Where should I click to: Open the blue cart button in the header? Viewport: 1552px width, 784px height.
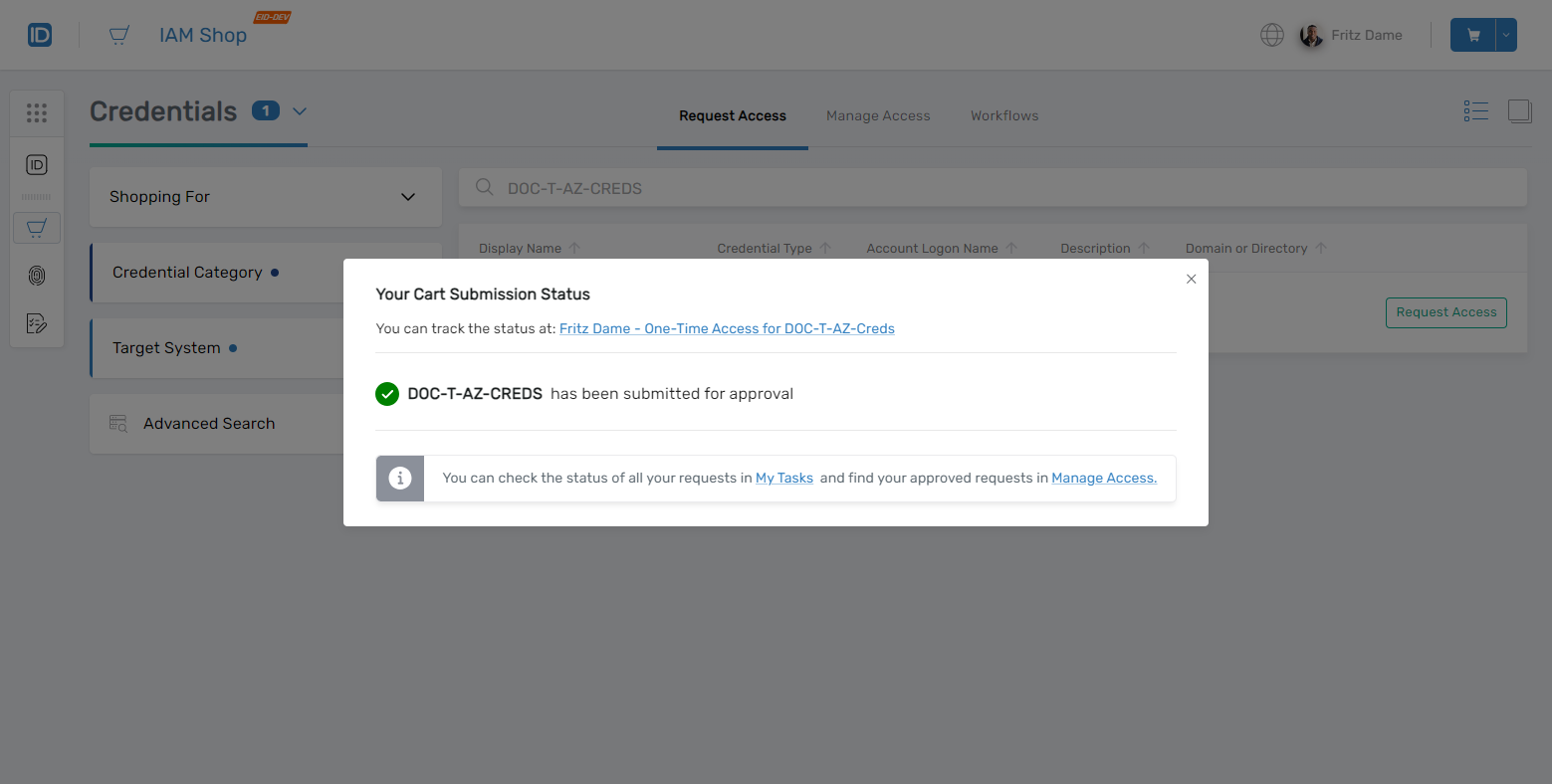coord(1471,34)
